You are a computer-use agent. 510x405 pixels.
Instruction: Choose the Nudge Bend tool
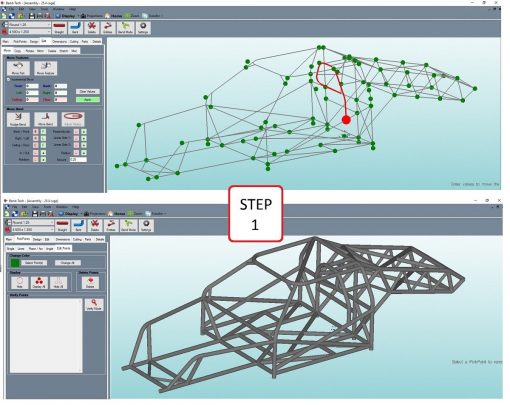click(x=18, y=119)
